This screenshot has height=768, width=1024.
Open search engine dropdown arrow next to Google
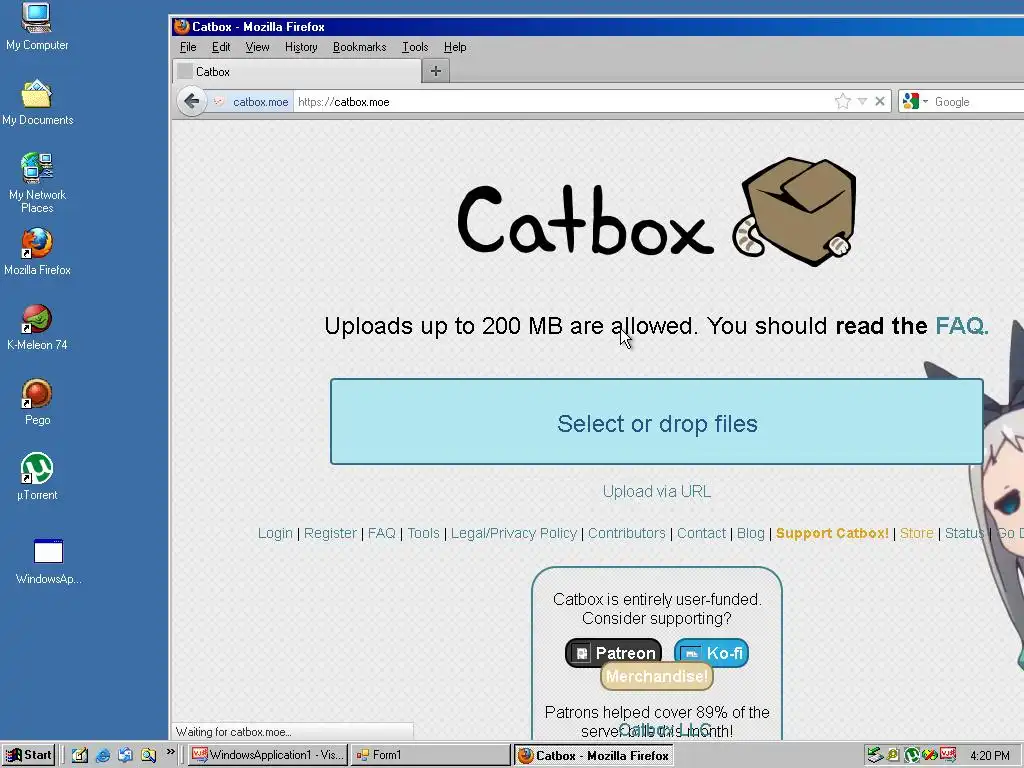[x=925, y=102]
